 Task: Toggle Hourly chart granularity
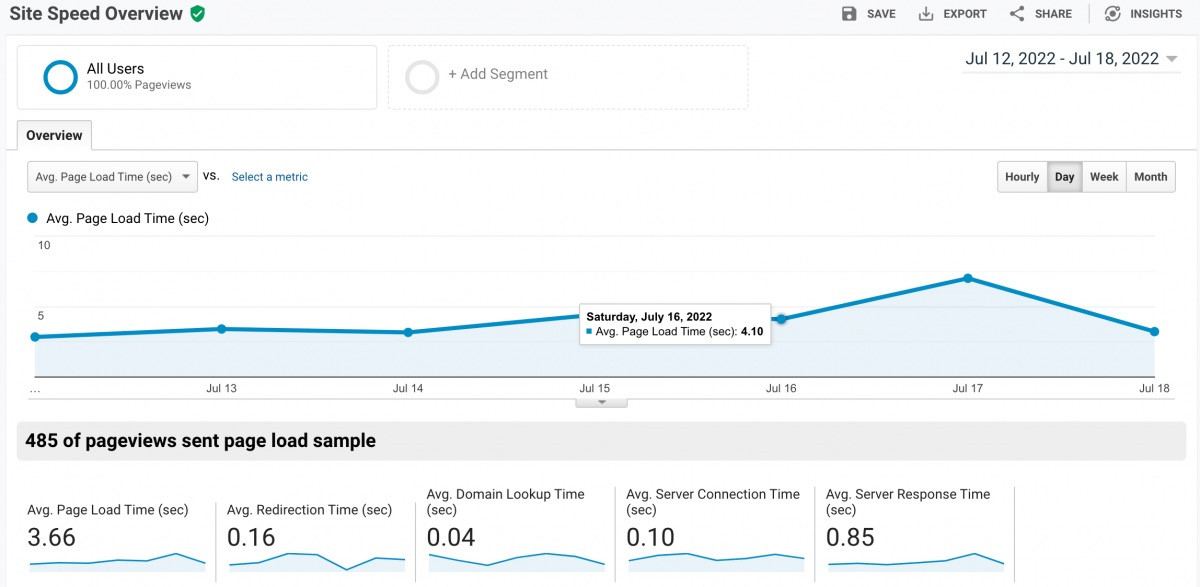point(1021,176)
